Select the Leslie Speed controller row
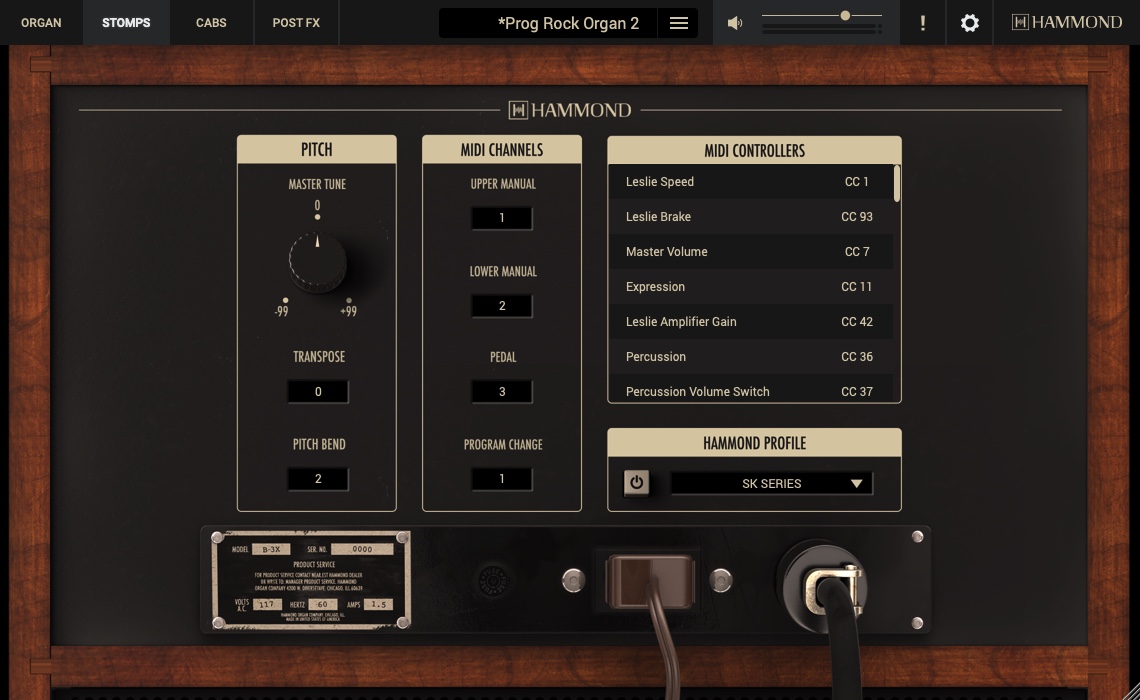The width and height of the screenshot is (1140, 700). (x=751, y=182)
